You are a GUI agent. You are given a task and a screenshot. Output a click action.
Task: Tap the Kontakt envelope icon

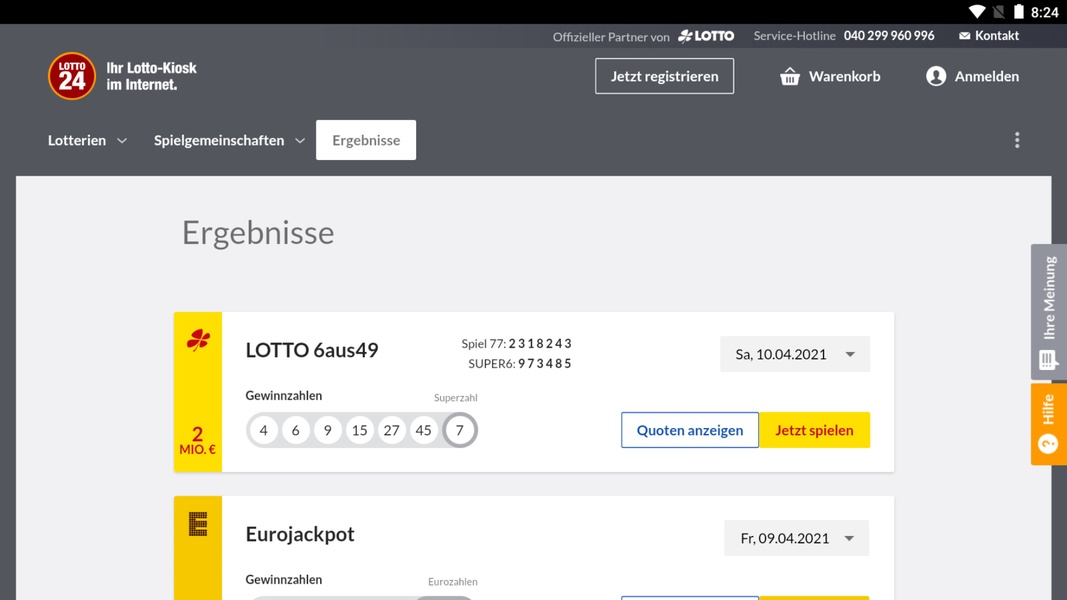[x=964, y=36]
